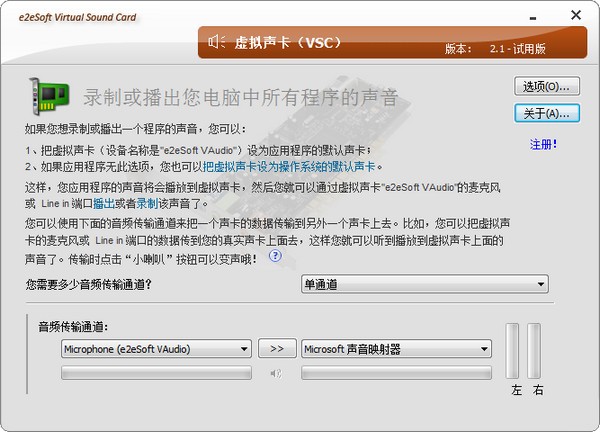Click the 录制 recording link
The height and width of the screenshot is (432, 600).
pos(148,203)
